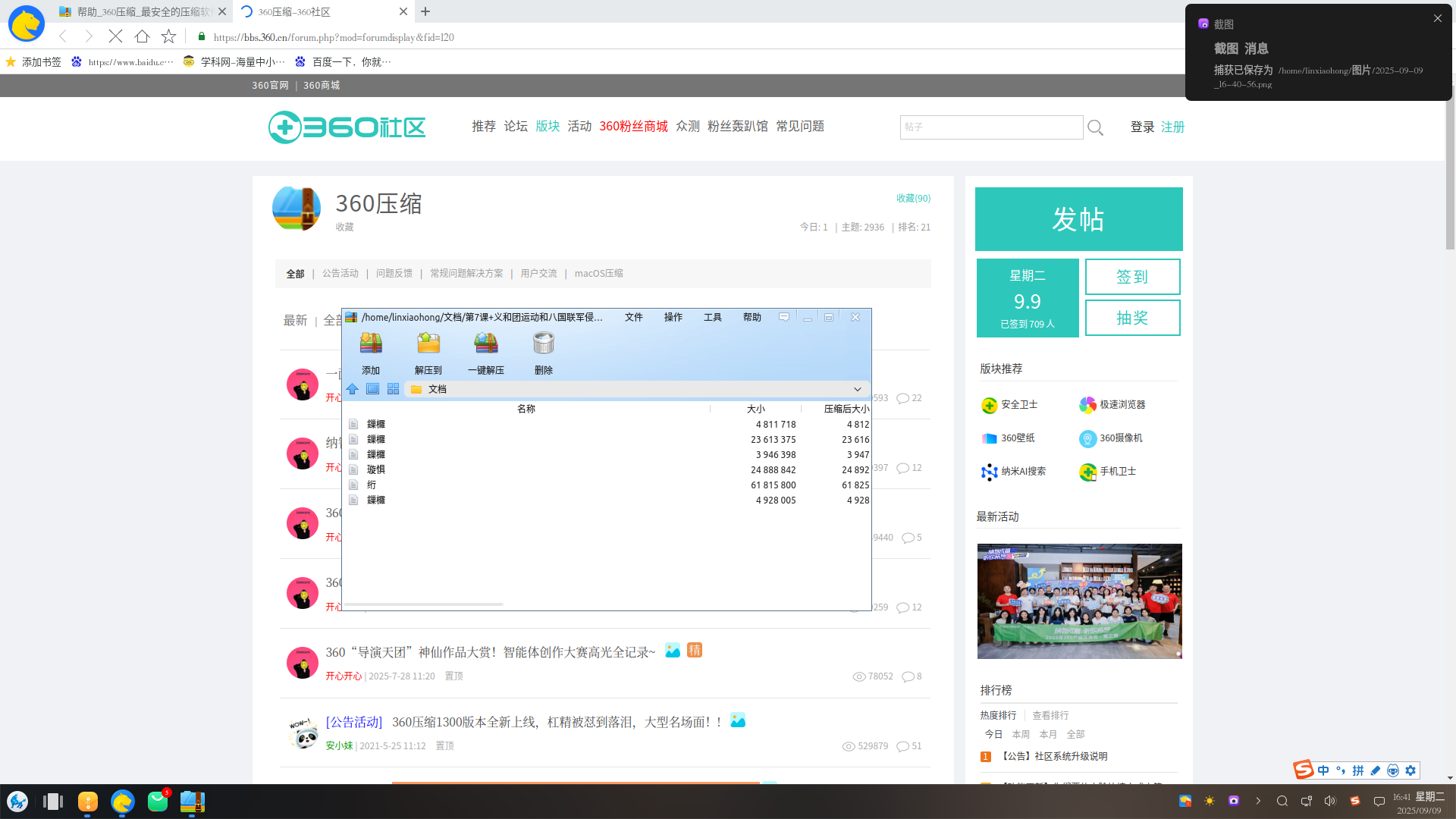Open 文件 menu in archive window
The image size is (1456, 819).
click(634, 317)
